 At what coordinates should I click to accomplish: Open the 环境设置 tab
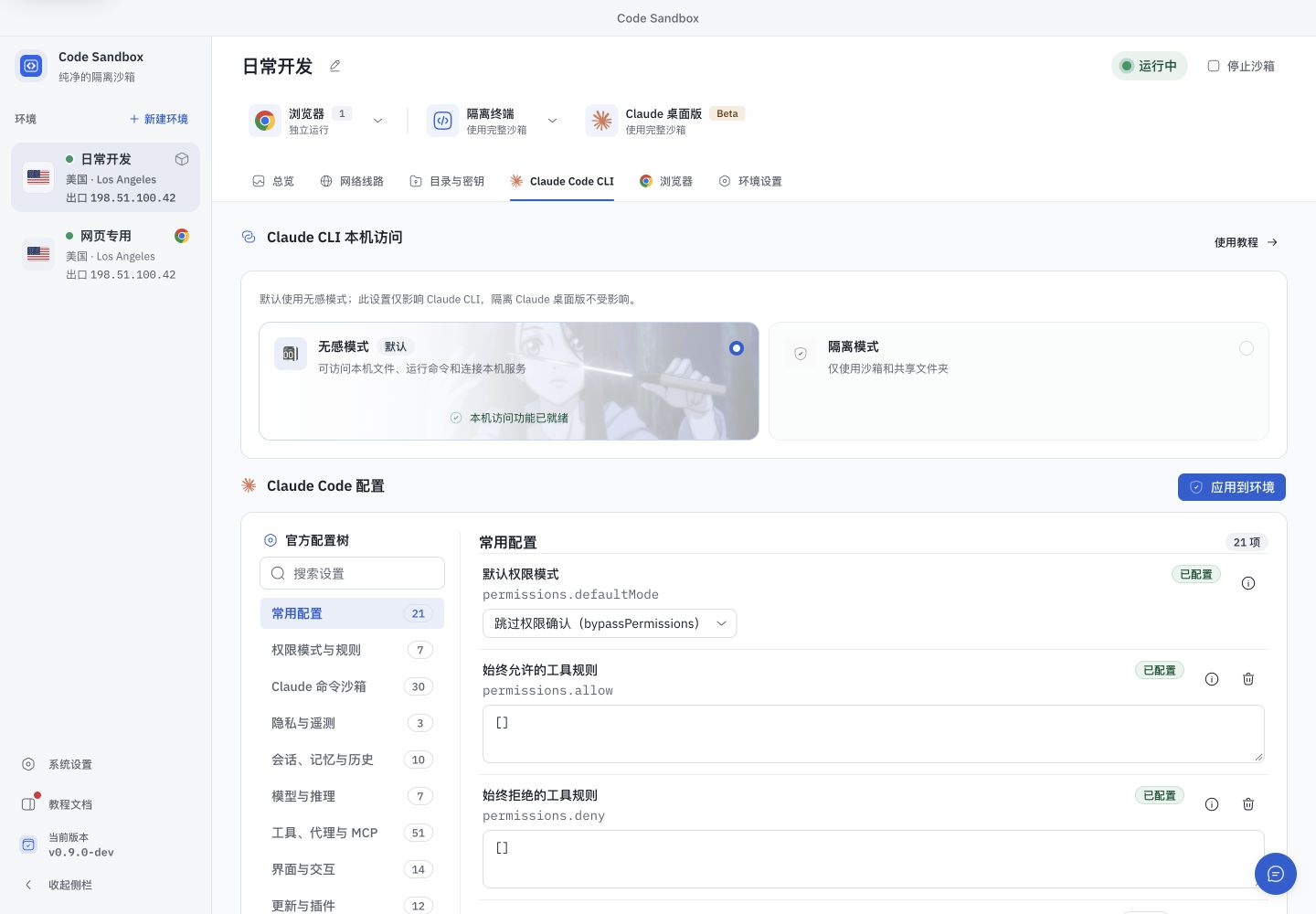tap(750, 181)
